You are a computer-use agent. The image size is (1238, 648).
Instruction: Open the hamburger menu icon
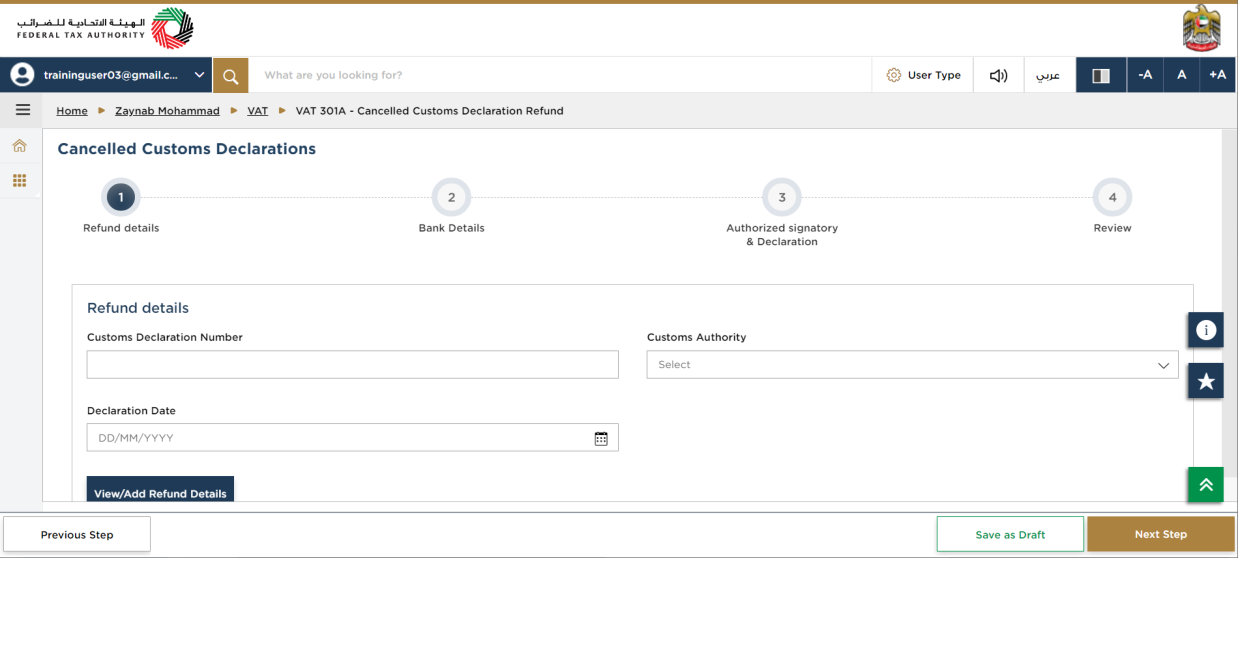click(22, 110)
